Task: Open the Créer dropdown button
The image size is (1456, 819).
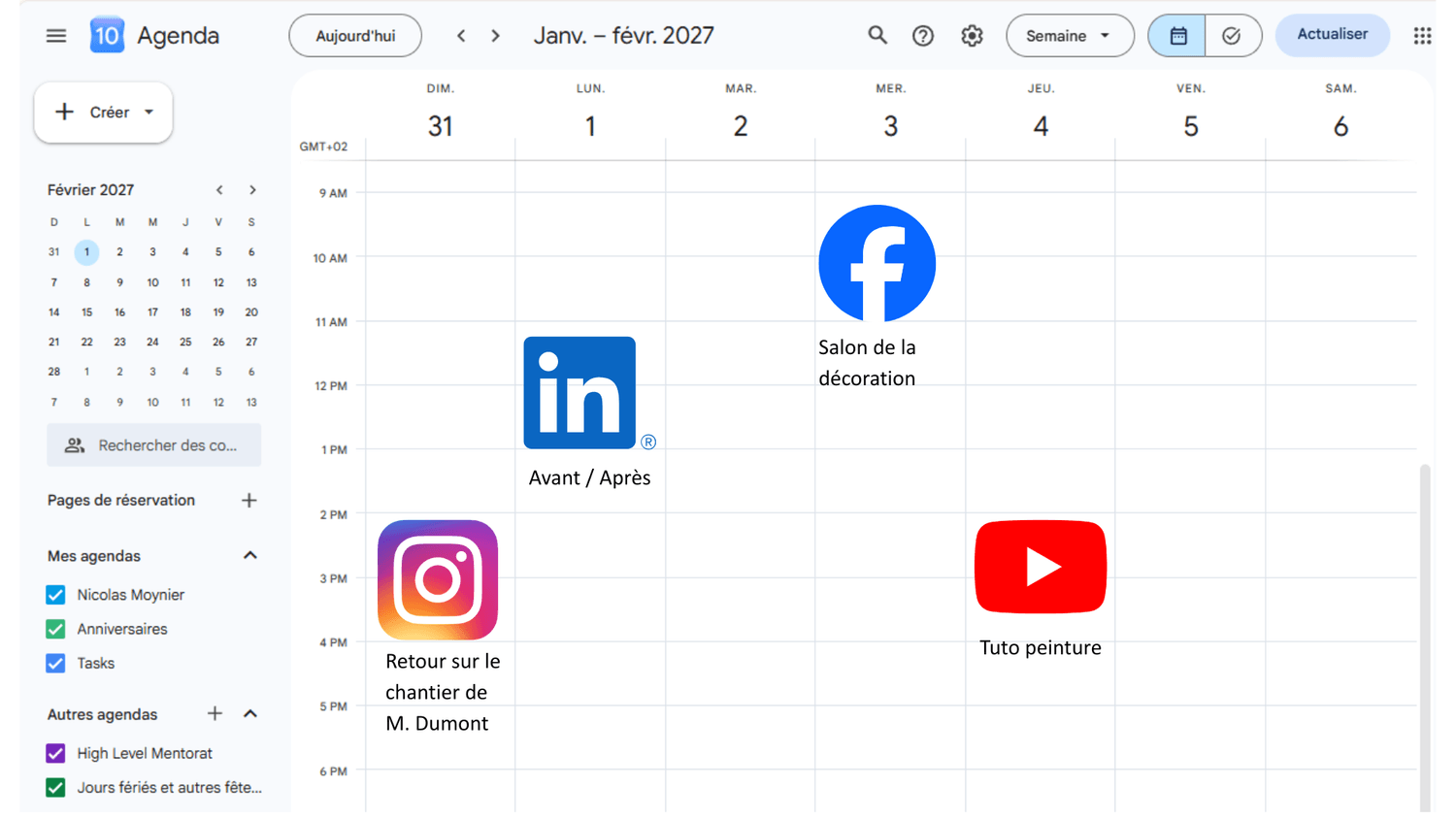Action: (103, 113)
